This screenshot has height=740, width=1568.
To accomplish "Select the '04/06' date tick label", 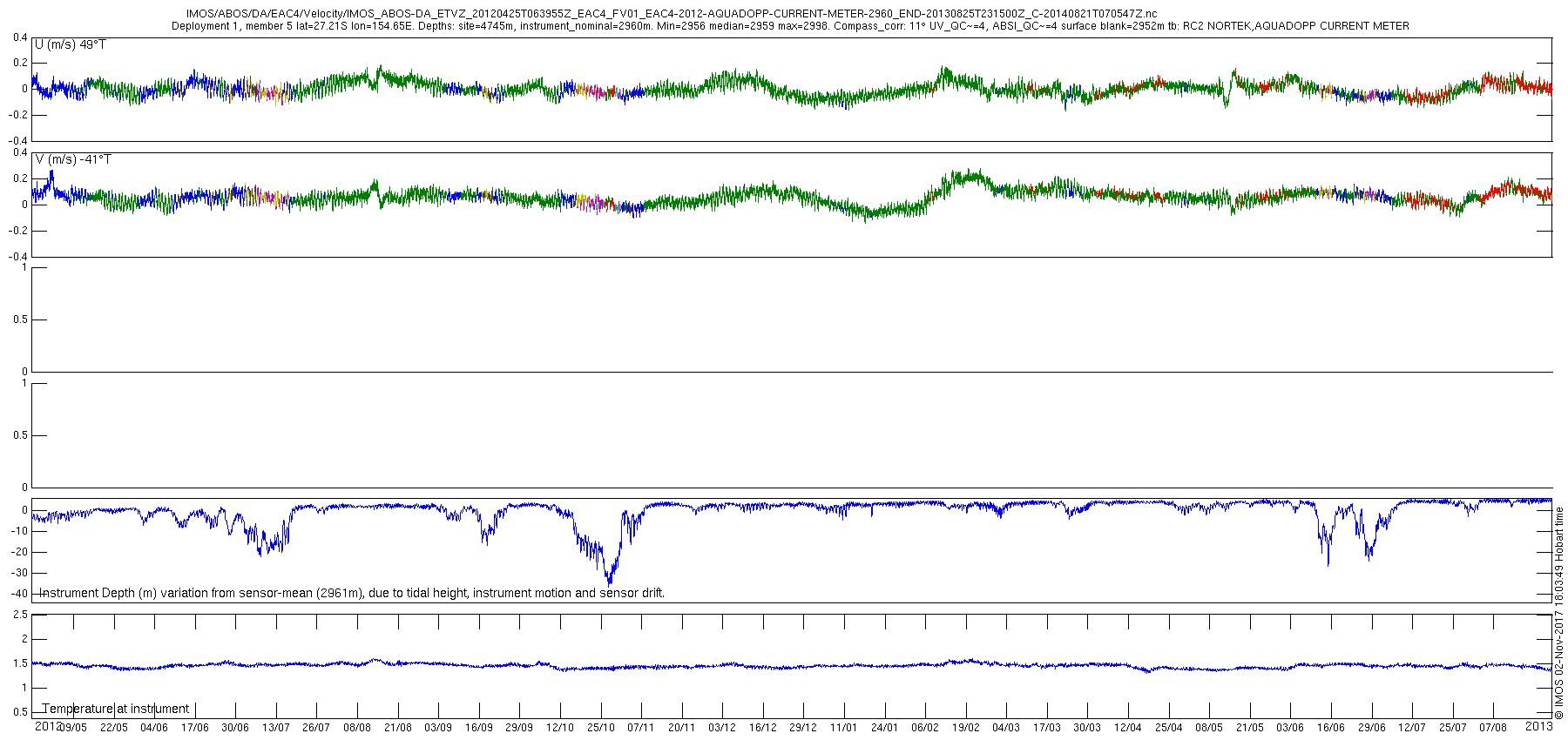I will [154, 728].
